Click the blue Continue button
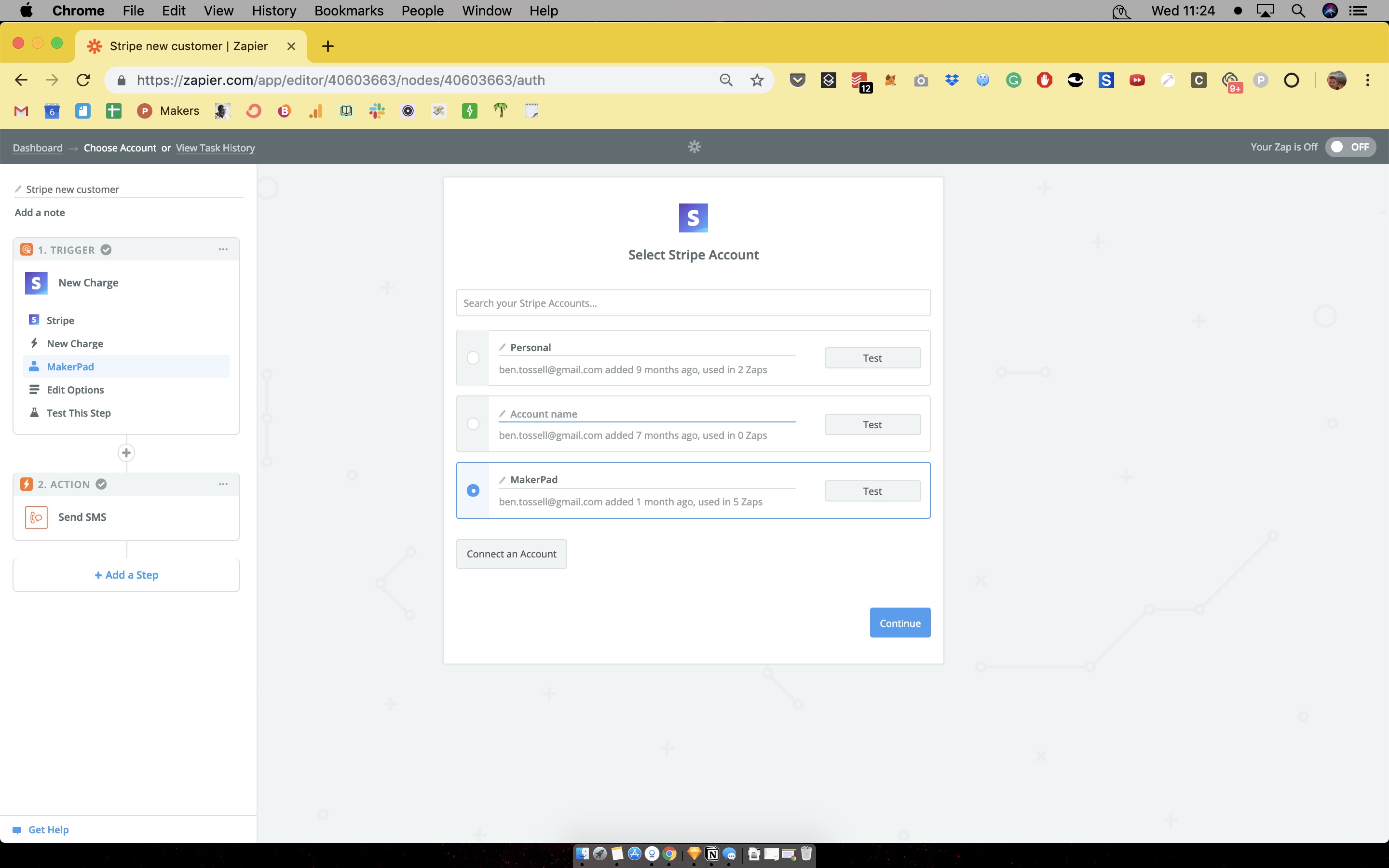Viewport: 1389px width, 868px height. click(900, 623)
